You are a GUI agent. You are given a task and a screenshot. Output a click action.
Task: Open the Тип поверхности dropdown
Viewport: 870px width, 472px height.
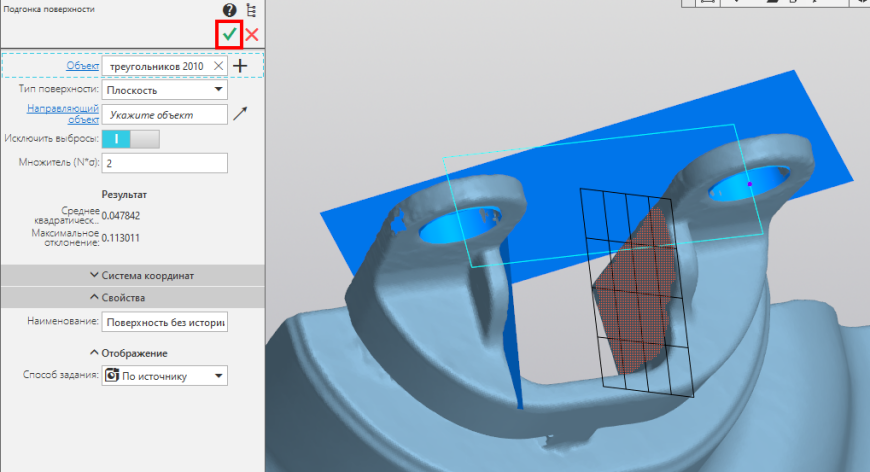pyautogui.click(x=165, y=90)
